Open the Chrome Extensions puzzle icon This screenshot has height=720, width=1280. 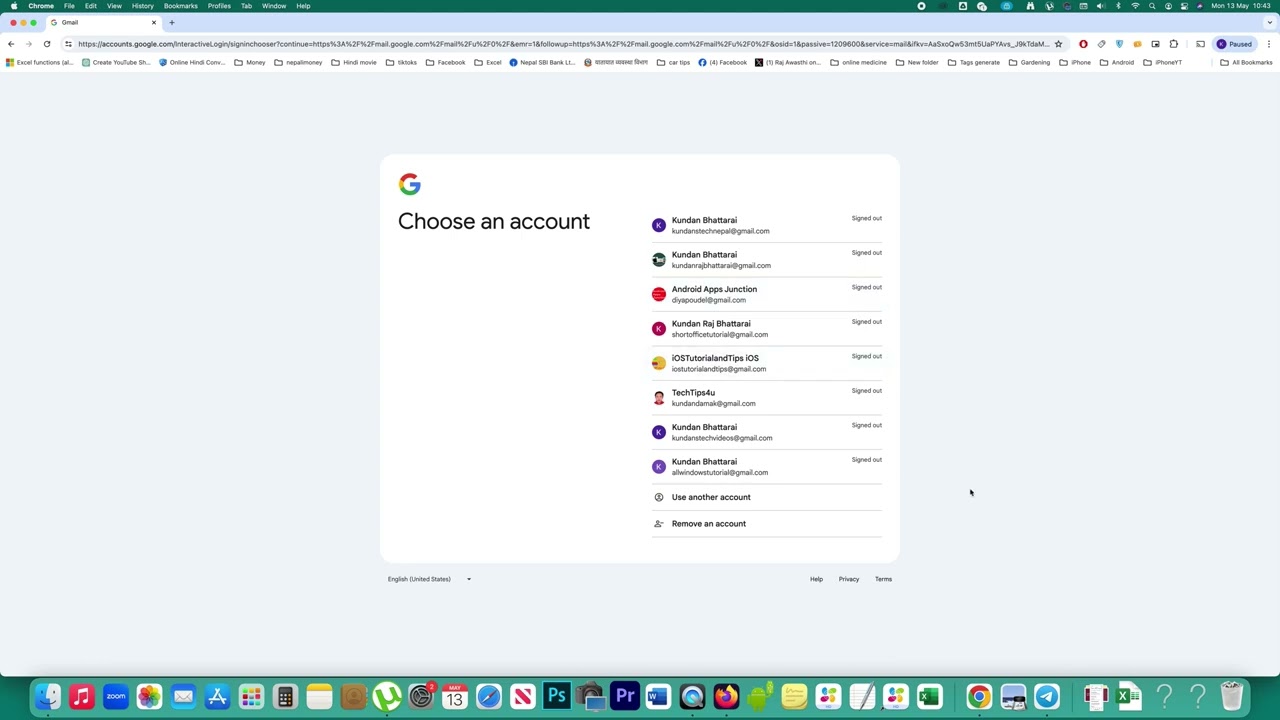(x=1174, y=44)
